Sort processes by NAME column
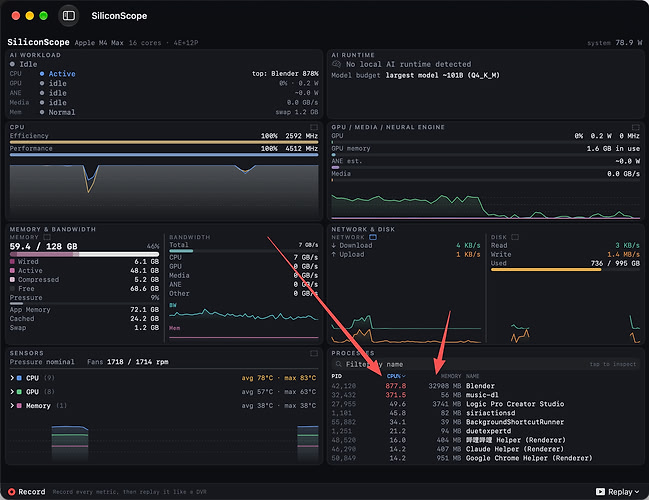 point(473,376)
